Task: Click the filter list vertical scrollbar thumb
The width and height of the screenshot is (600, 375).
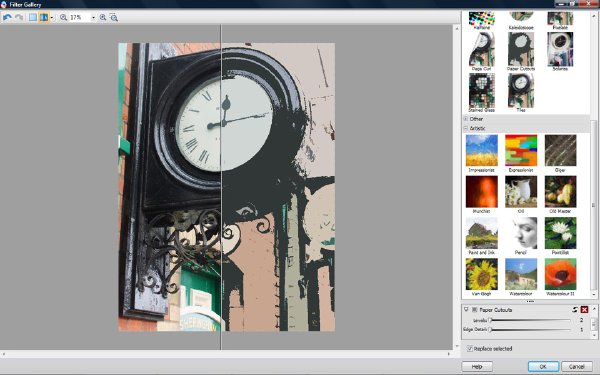Action: (594, 205)
